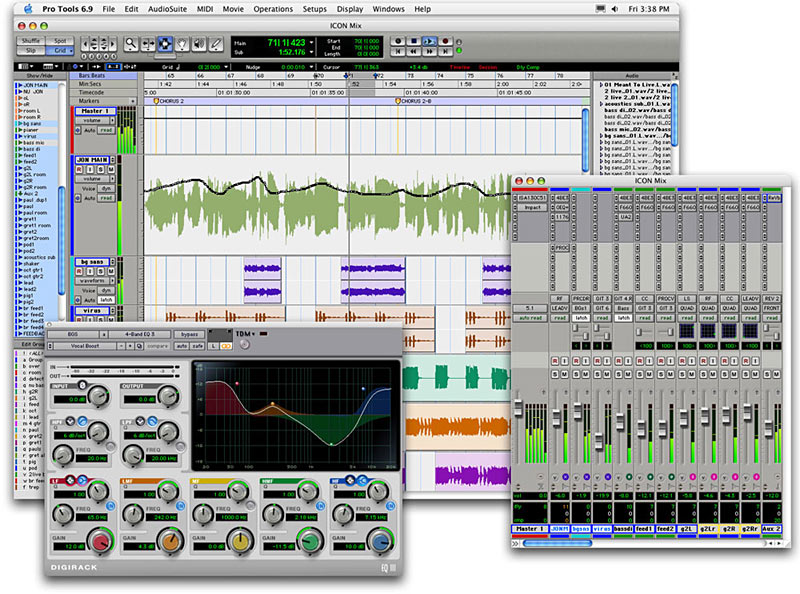This screenshot has width=800, height=594.
Task: Open the Markers ruler dropdown arrow
Action: pyautogui.click(x=134, y=101)
